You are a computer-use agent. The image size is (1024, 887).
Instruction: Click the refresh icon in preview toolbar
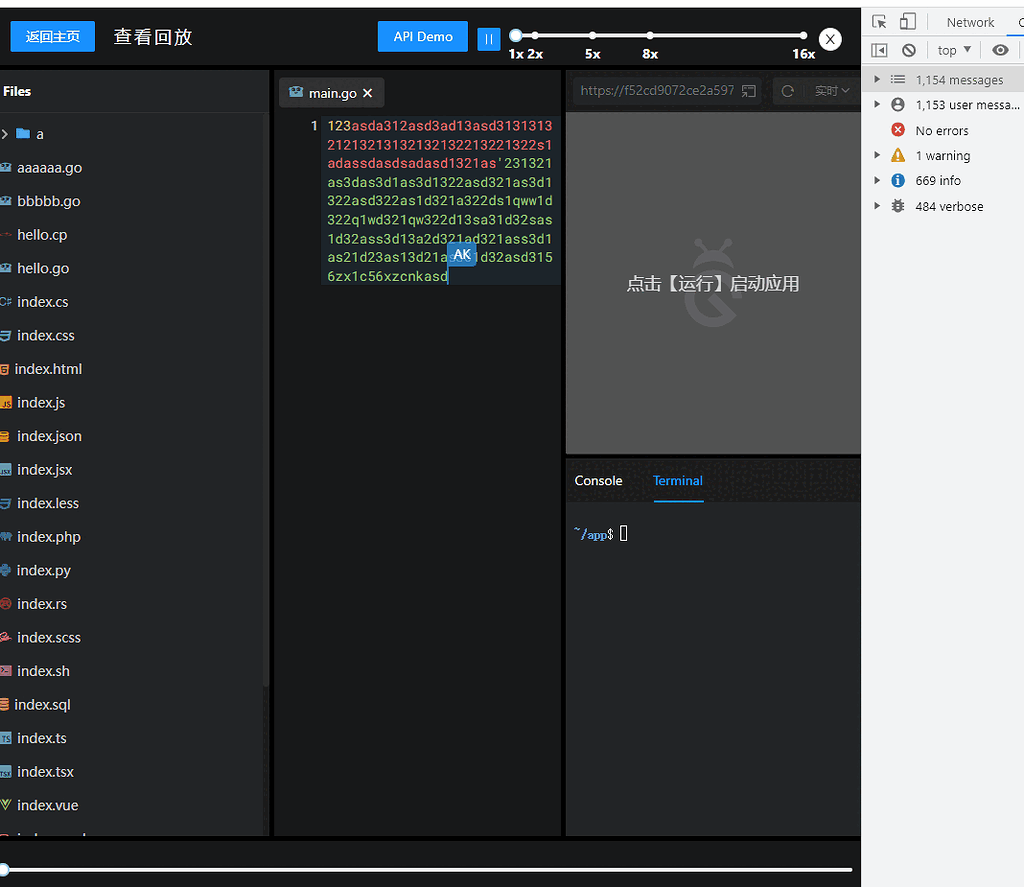(x=788, y=91)
